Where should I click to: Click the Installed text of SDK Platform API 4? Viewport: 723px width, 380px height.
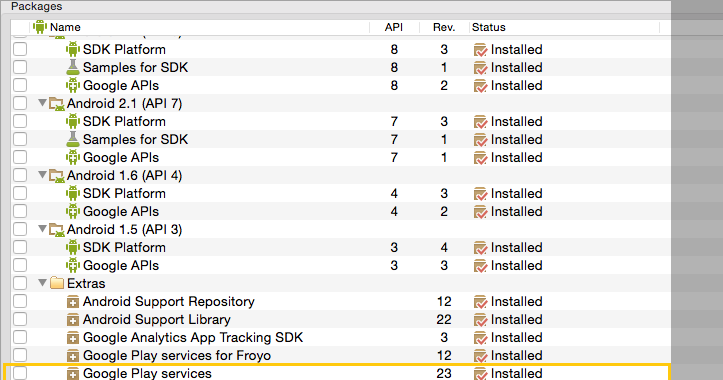516,193
